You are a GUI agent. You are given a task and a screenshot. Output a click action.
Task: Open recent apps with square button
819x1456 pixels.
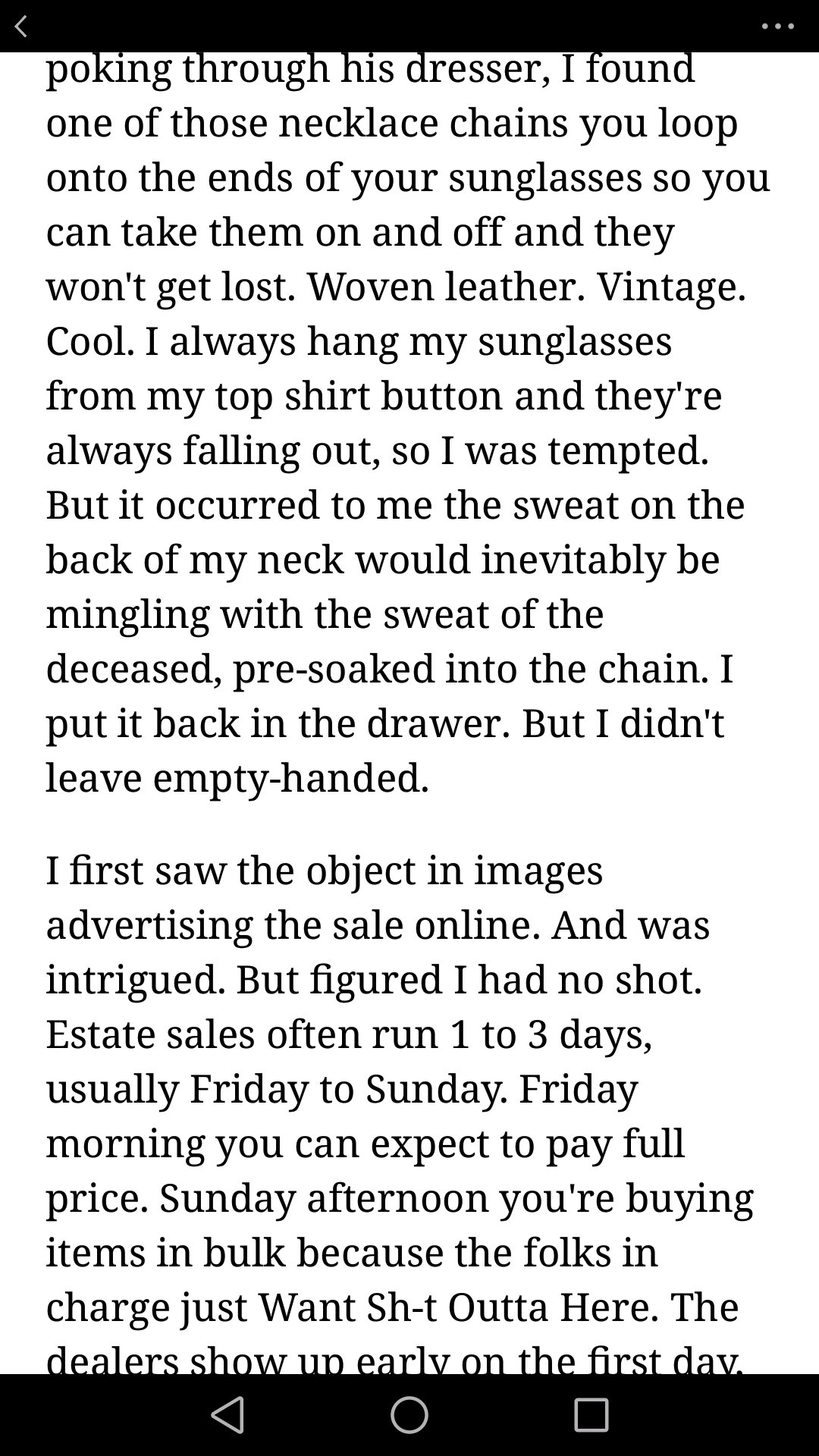[x=591, y=1414]
